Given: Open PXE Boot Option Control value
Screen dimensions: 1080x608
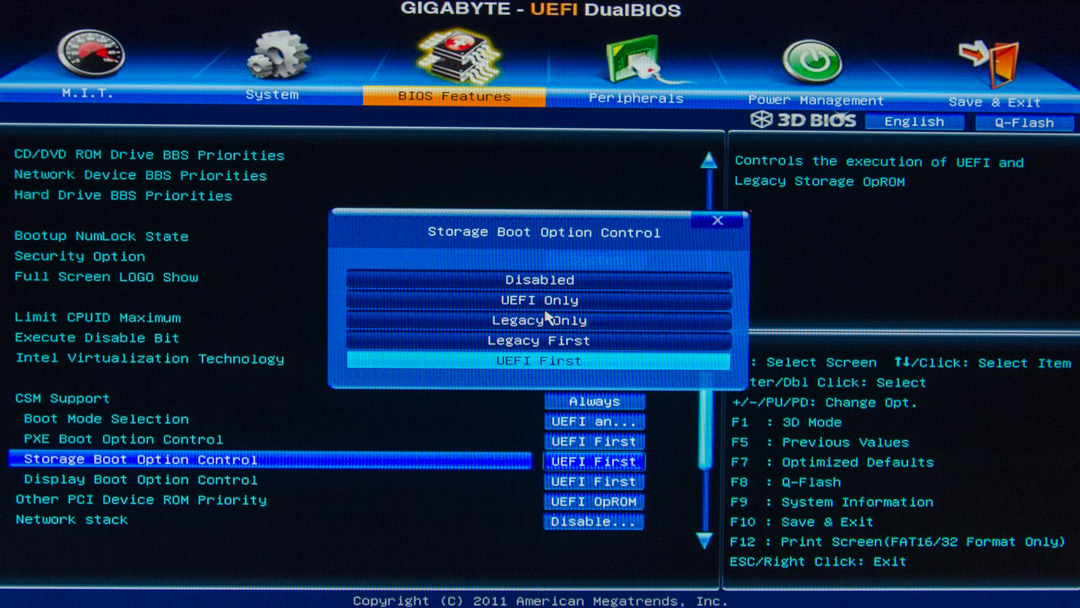Looking at the screenshot, I should (594, 441).
